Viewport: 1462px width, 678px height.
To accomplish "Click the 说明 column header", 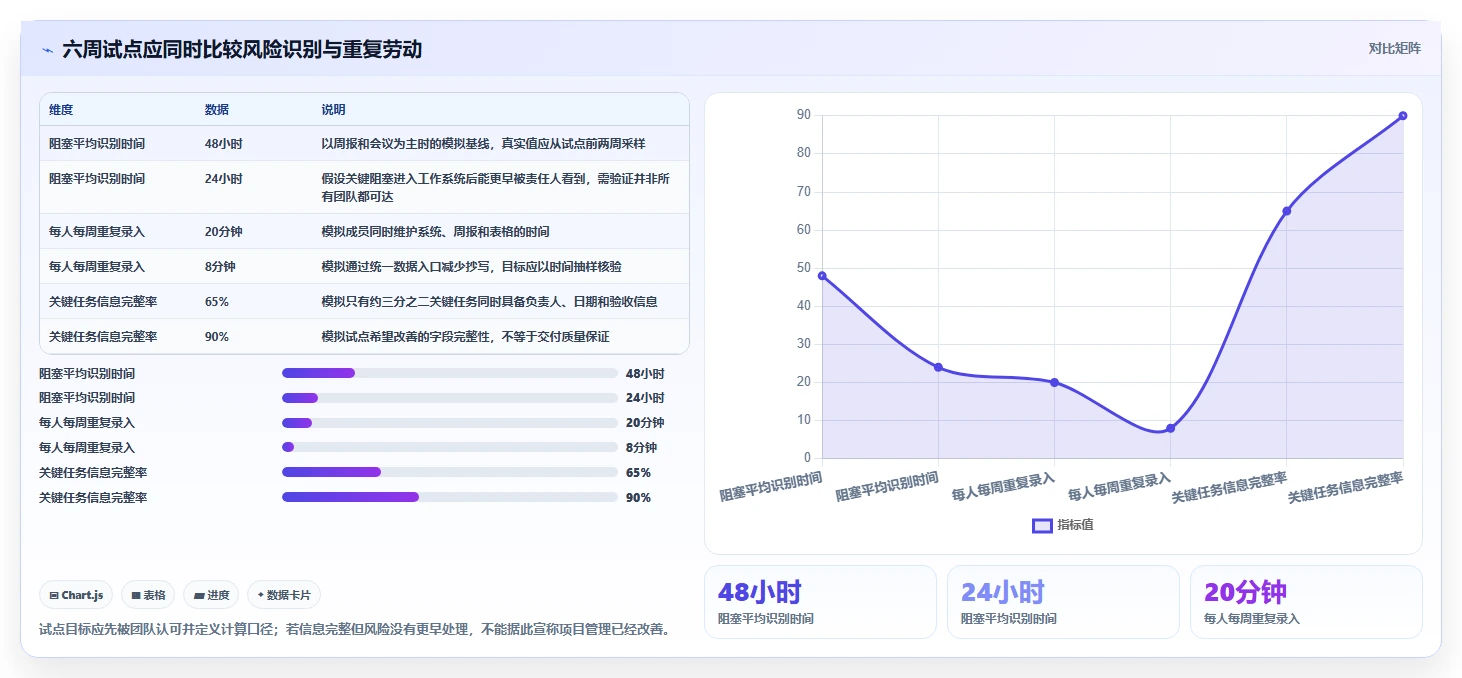I will coord(333,109).
